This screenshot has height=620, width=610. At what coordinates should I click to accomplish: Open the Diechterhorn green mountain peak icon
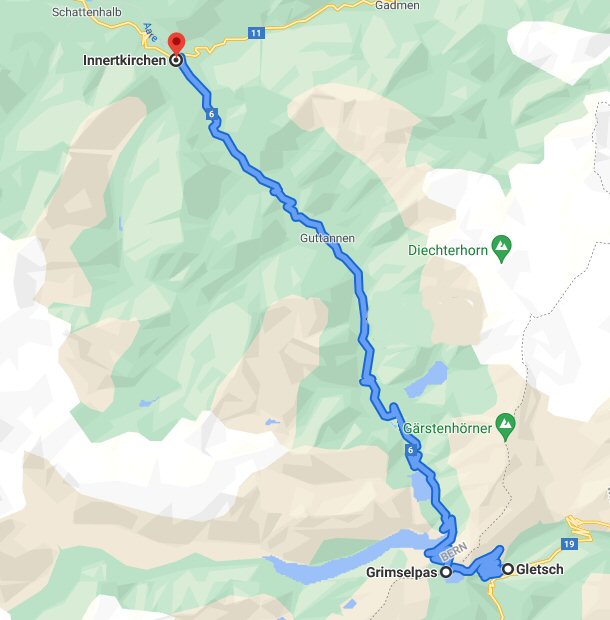(x=502, y=249)
